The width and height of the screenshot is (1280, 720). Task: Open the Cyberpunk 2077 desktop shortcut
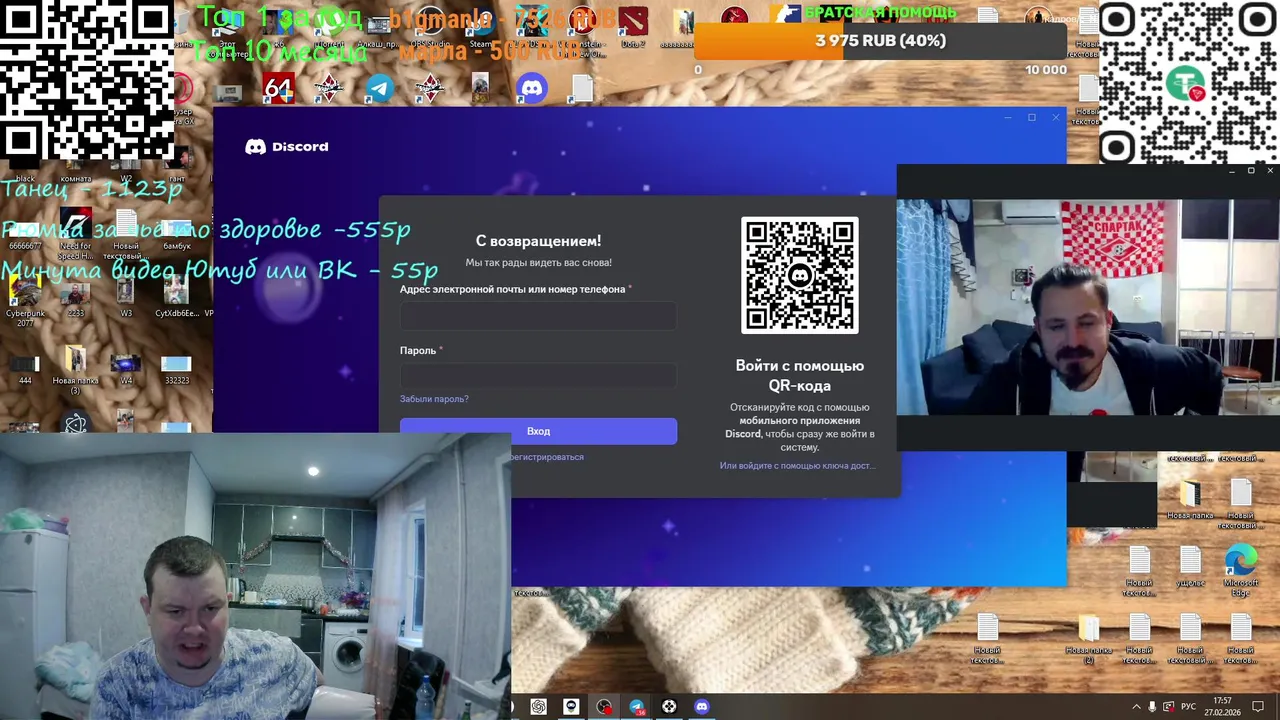pos(25,301)
